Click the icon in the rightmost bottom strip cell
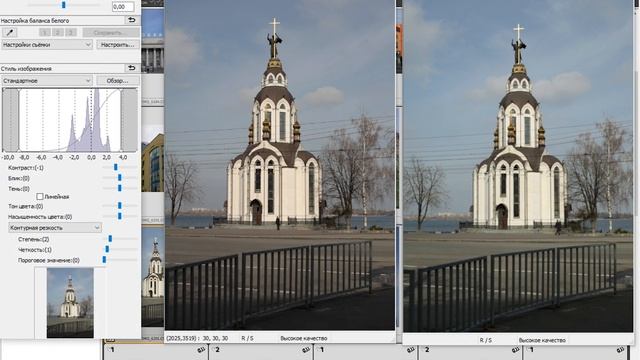 click(x=621, y=350)
